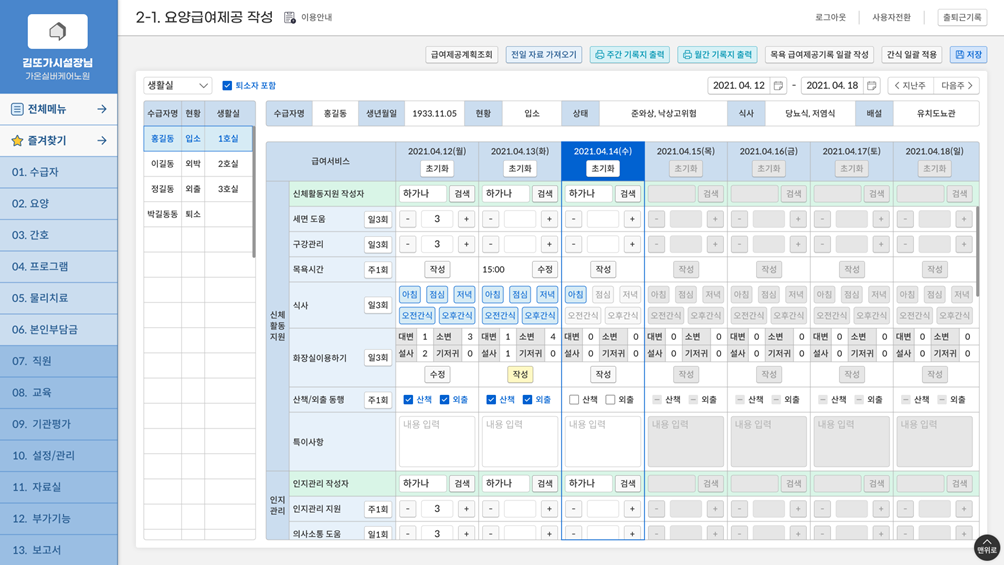Click the table vertical scrollbar

976,252
